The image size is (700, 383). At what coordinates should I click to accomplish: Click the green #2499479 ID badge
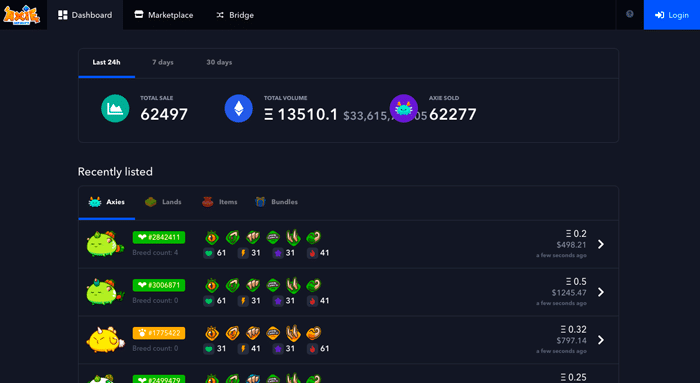(x=158, y=379)
